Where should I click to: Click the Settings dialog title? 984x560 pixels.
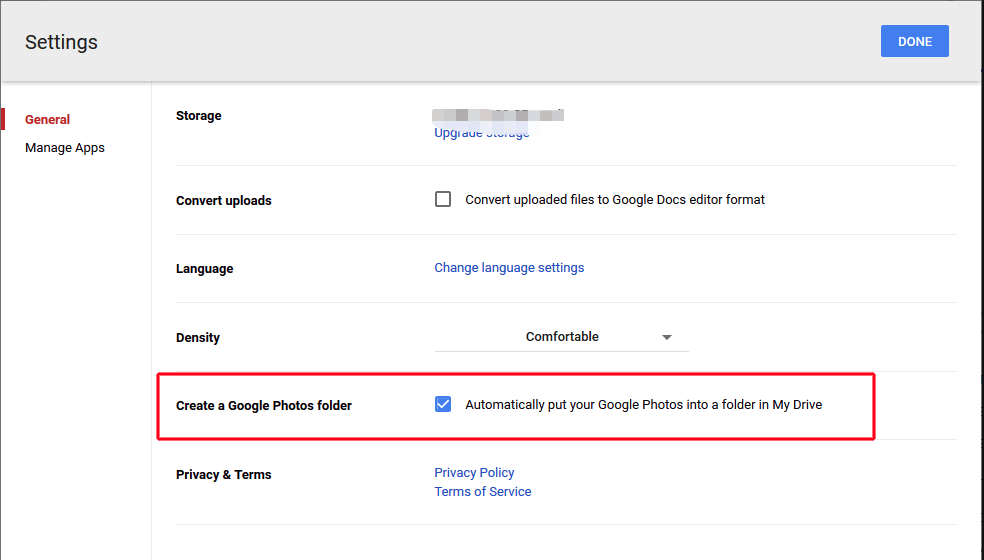61,42
